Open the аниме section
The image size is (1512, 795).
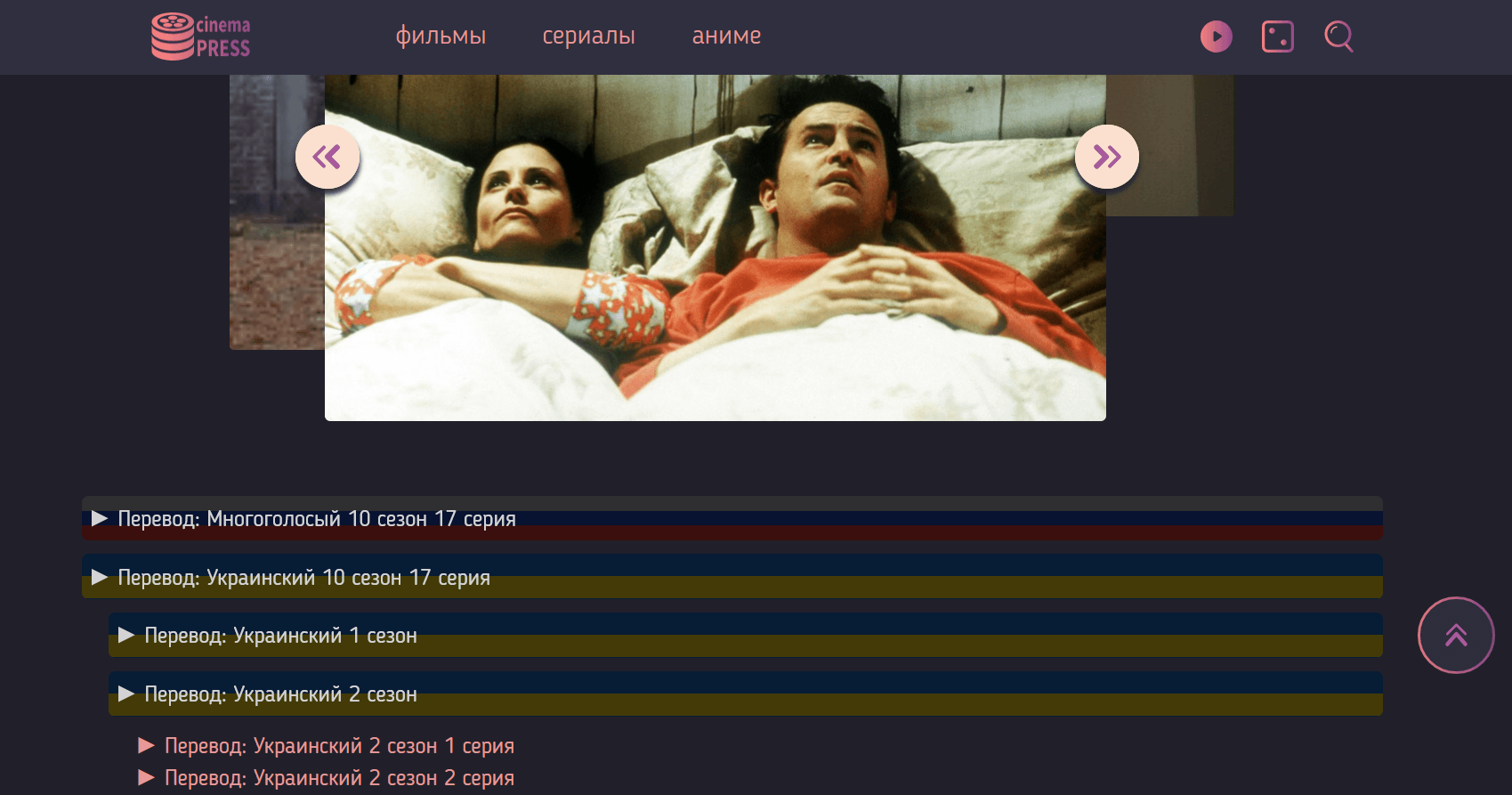pos(726,36)
